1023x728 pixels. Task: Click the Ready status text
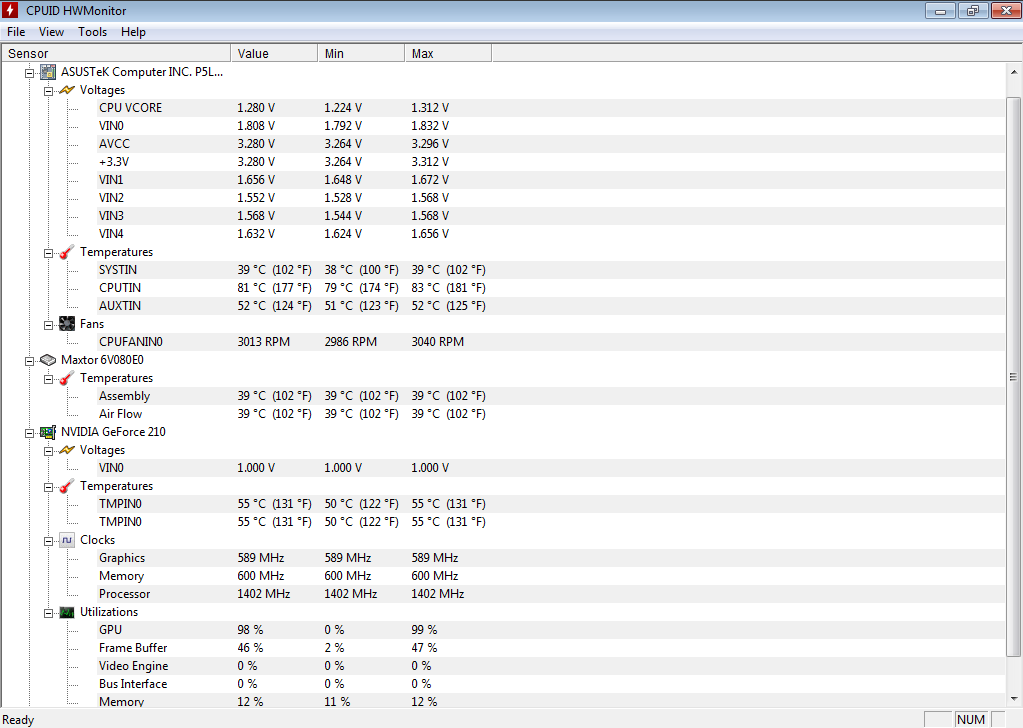click(18, 720)
